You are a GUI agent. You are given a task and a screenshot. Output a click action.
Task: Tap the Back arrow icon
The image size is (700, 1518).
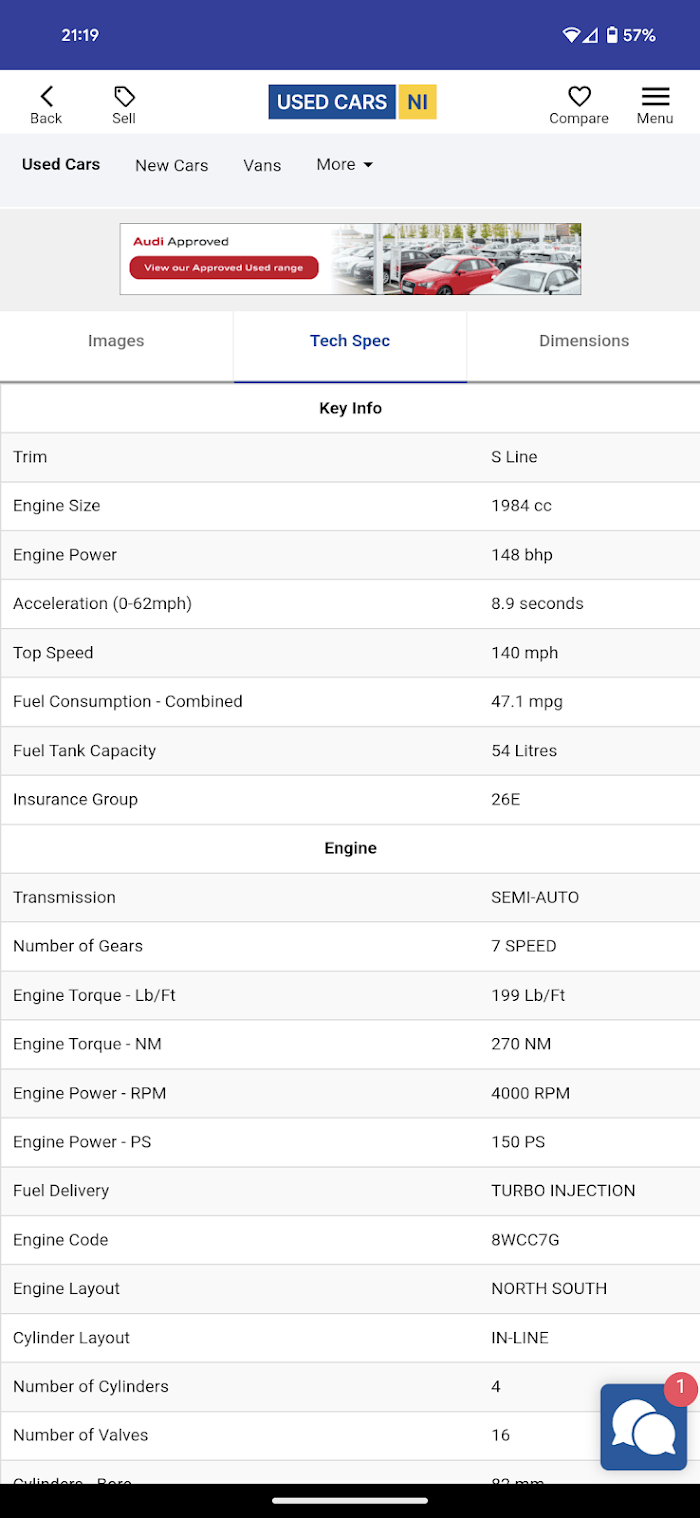[x=46, y=97]
